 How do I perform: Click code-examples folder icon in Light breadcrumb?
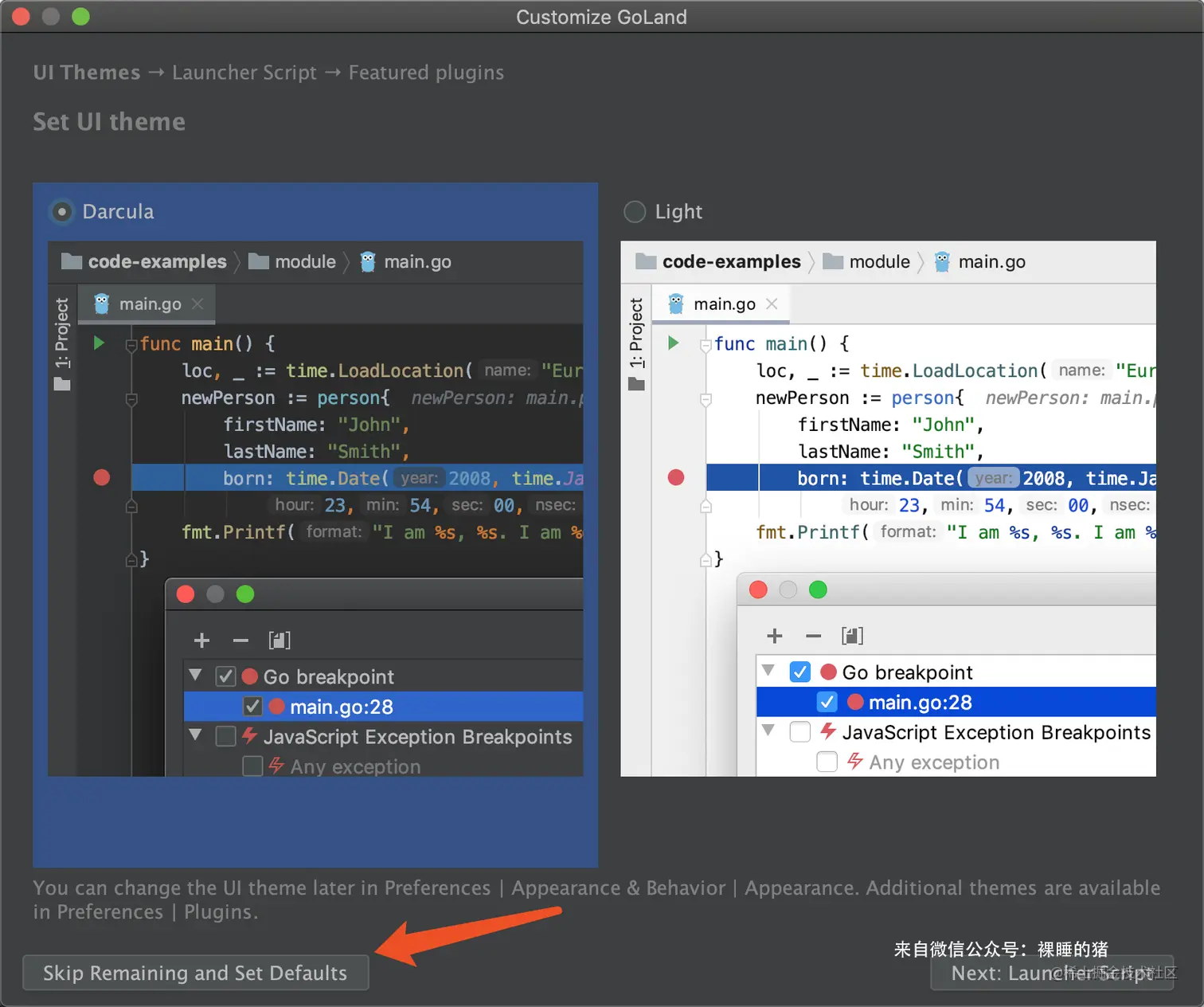(x=646, y=261)
